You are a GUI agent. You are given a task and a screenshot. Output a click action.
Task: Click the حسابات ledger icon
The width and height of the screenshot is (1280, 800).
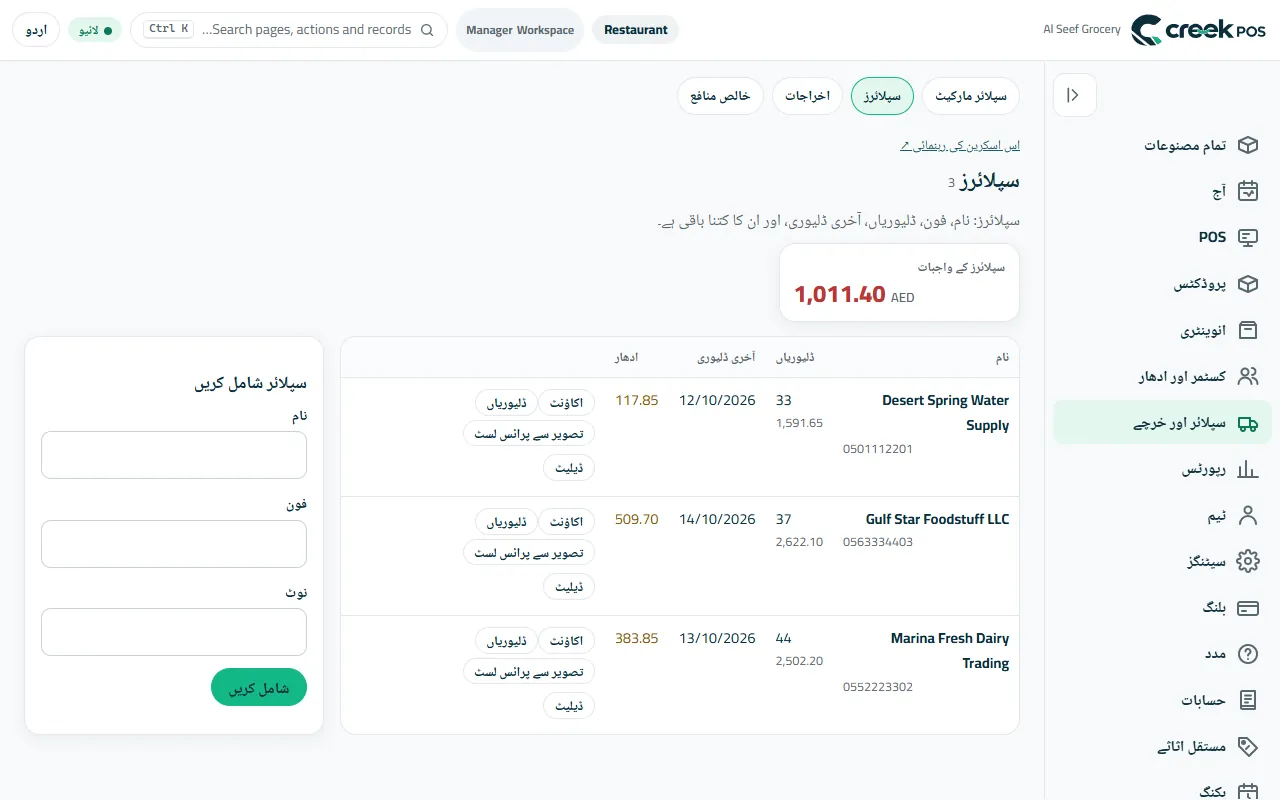[x=1247, y=700]
